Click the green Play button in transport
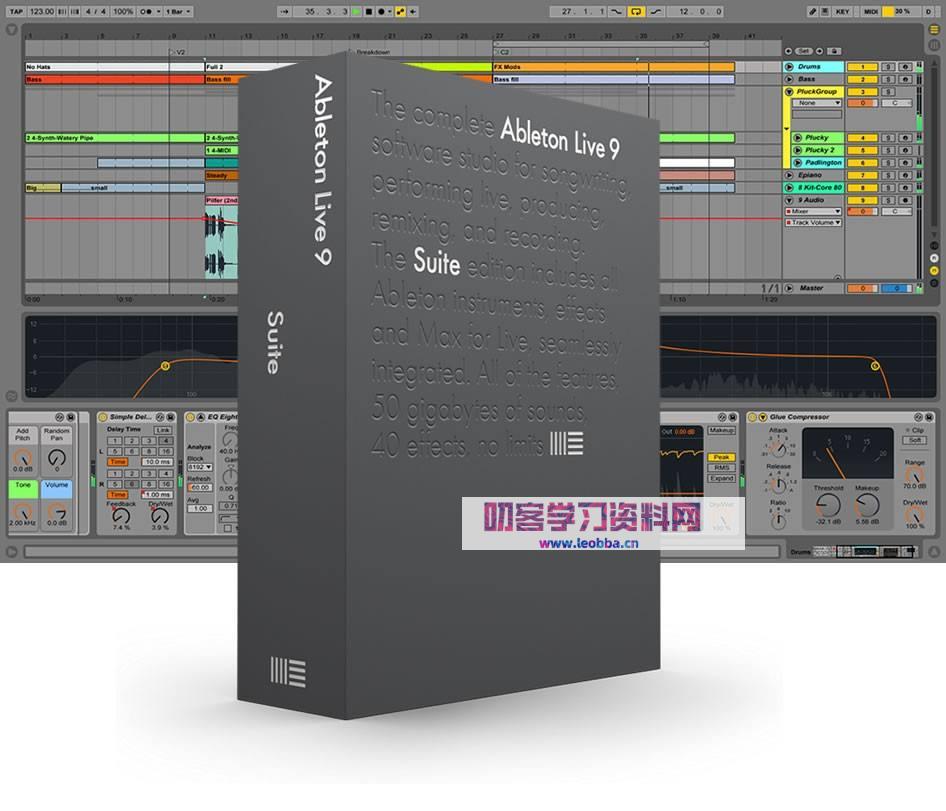The height and width of the screenshot is (811, 946). [357, 11]
